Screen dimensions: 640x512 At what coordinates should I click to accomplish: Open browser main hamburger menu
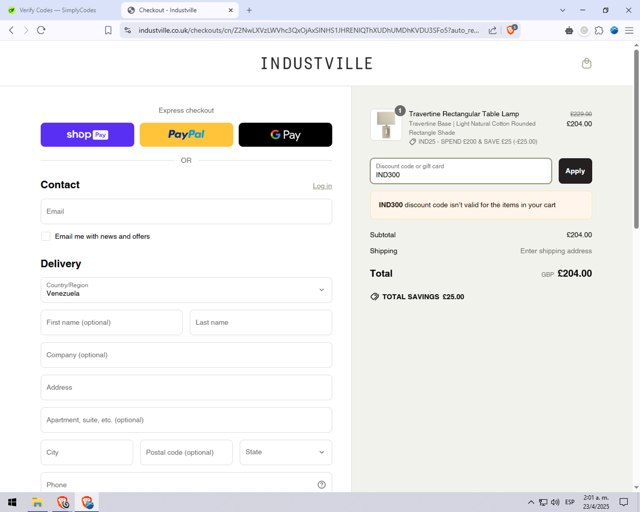[x=629, y=30]
